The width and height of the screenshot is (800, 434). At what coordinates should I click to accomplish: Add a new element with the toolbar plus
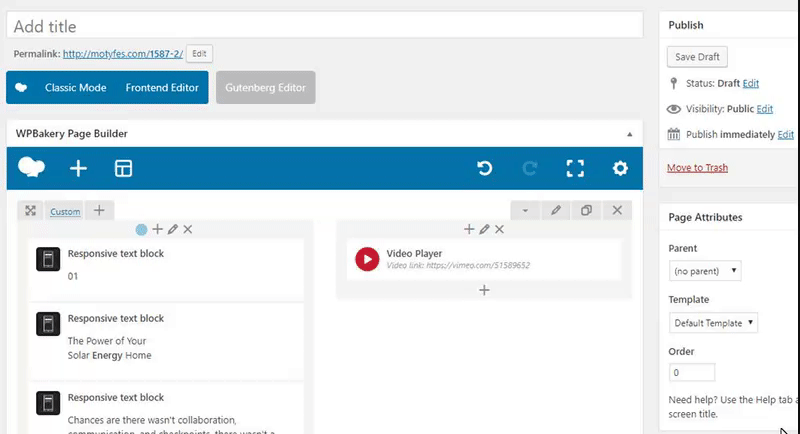tap(78, 168)
